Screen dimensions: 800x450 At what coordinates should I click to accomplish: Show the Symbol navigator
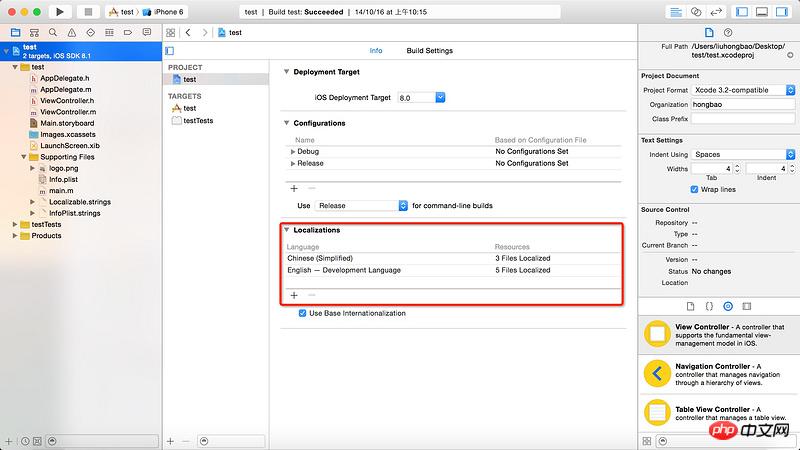(x=34, y=33)
